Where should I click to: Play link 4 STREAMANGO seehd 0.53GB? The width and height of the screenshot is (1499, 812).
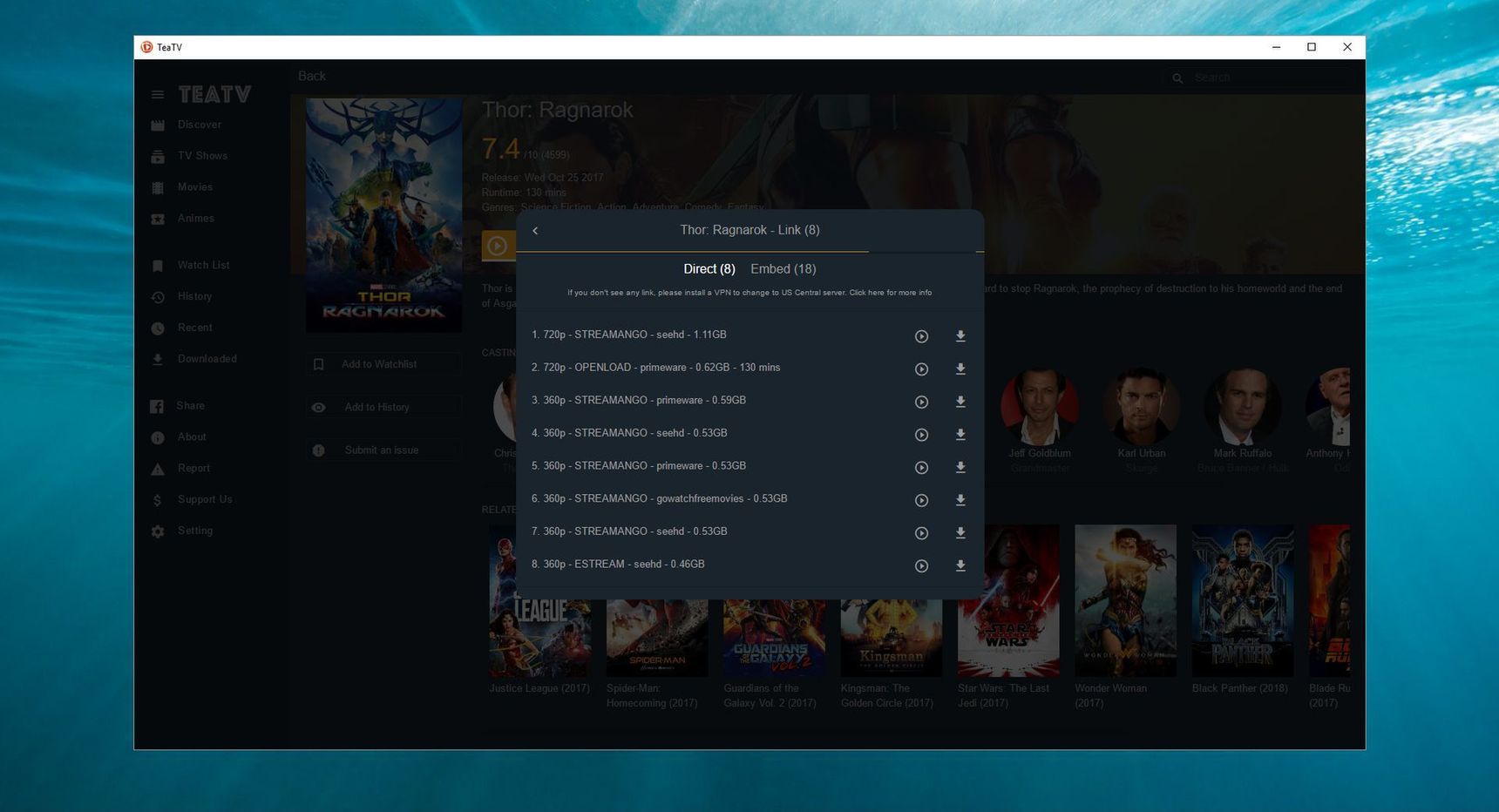coord(921,435)
